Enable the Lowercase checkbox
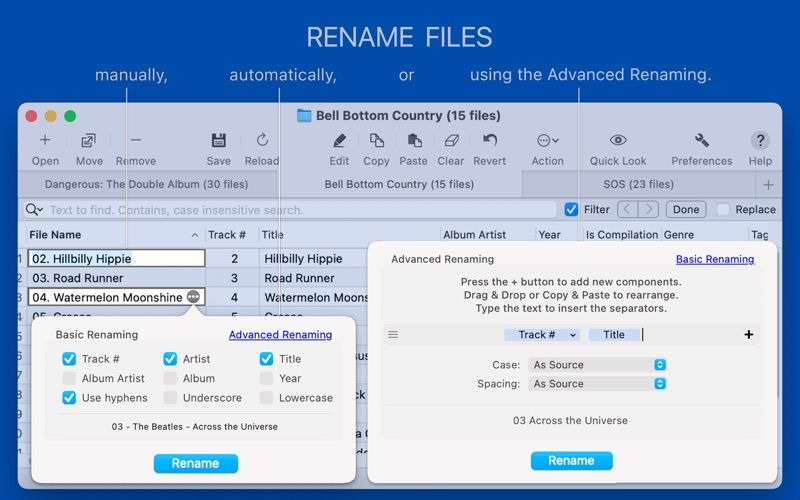Screen dimensions: 800x500 (x=266, y=398)
